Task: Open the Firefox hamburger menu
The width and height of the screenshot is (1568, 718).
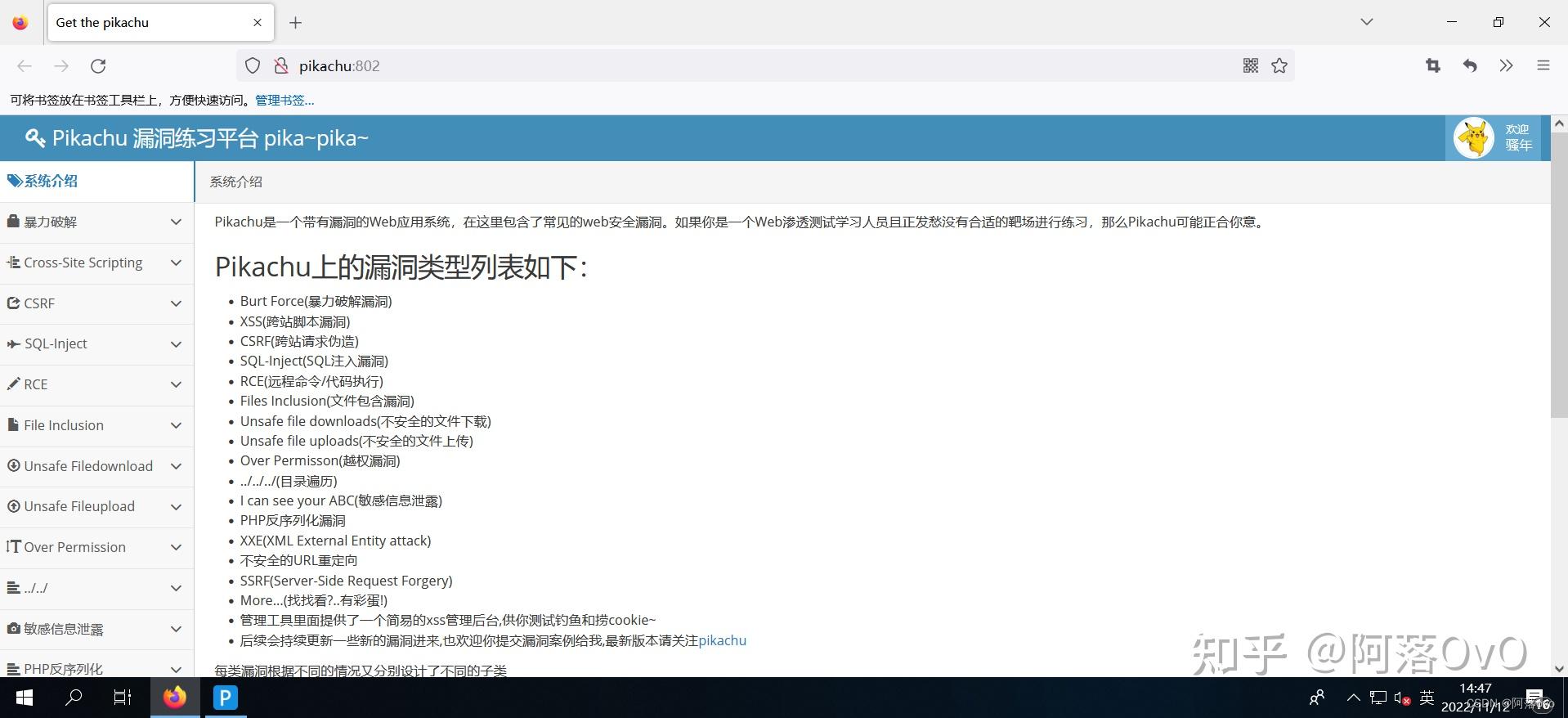Action: (1543, 66)
